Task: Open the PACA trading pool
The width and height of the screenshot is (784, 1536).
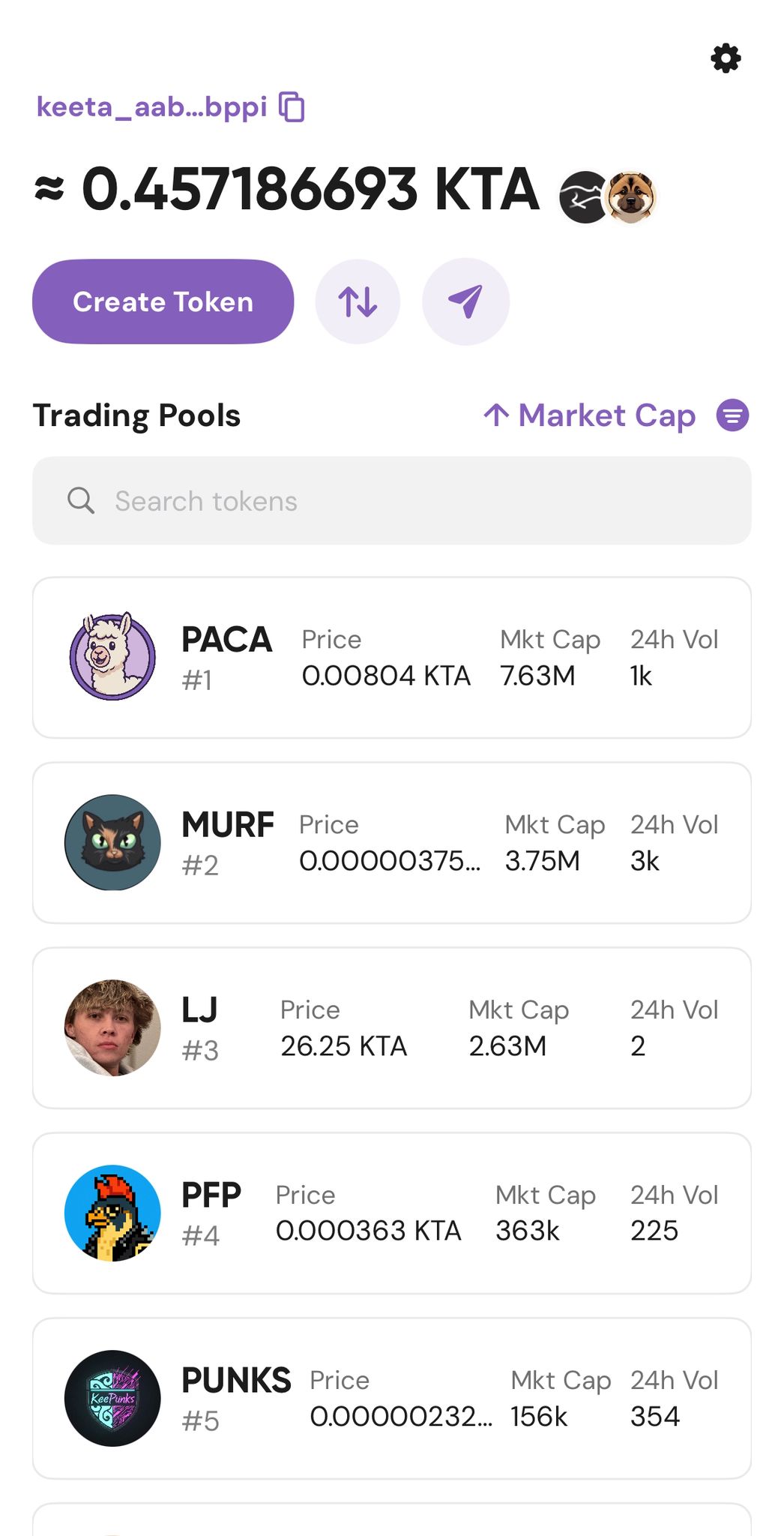Action: point(391,658)
